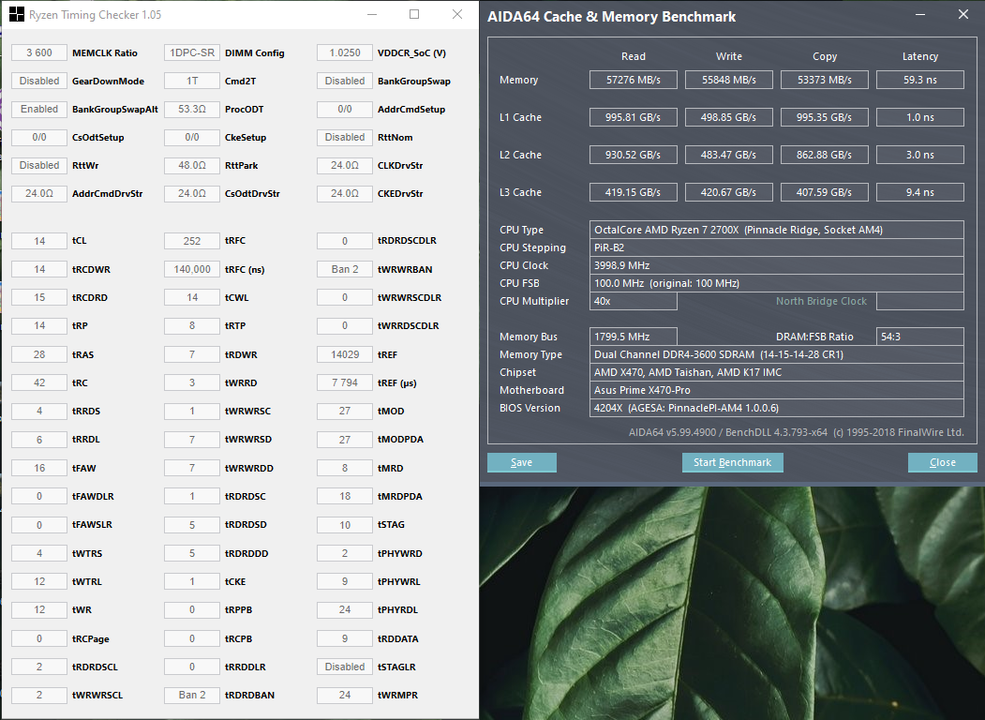Screen dimensions: 985x720
Task: Click the tREF (µs) 7 794 box
Action: (x=345, y=383)
